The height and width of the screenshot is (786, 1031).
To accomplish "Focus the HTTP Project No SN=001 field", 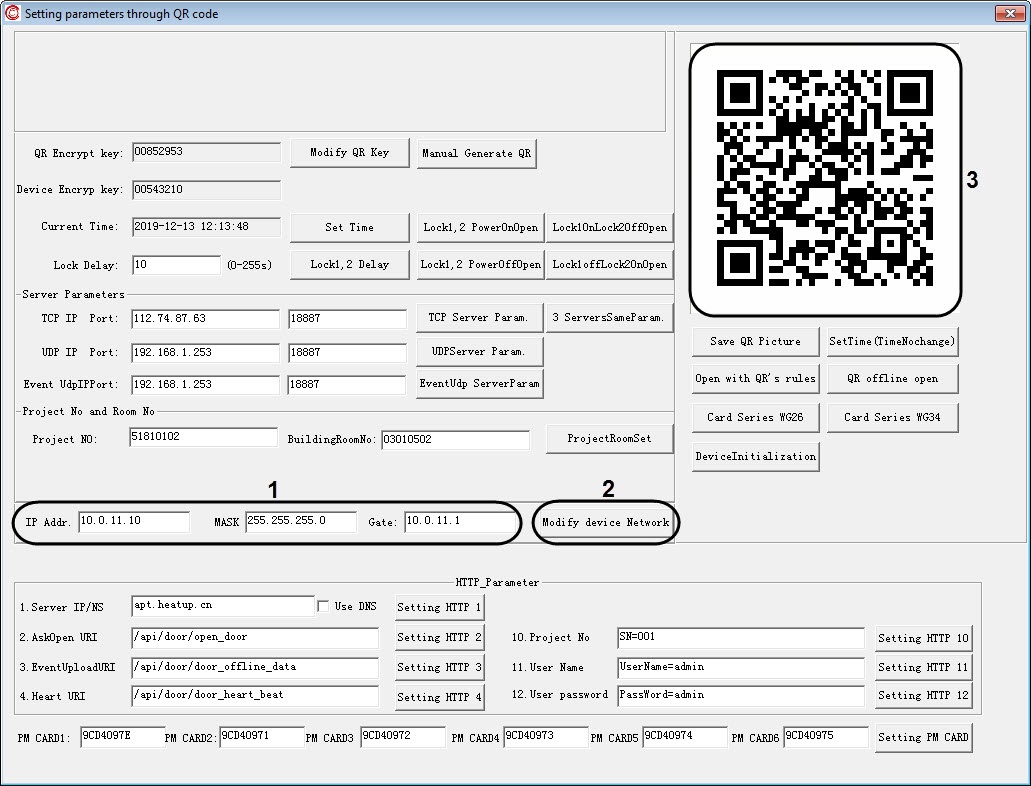I will (x=741, y=637).
